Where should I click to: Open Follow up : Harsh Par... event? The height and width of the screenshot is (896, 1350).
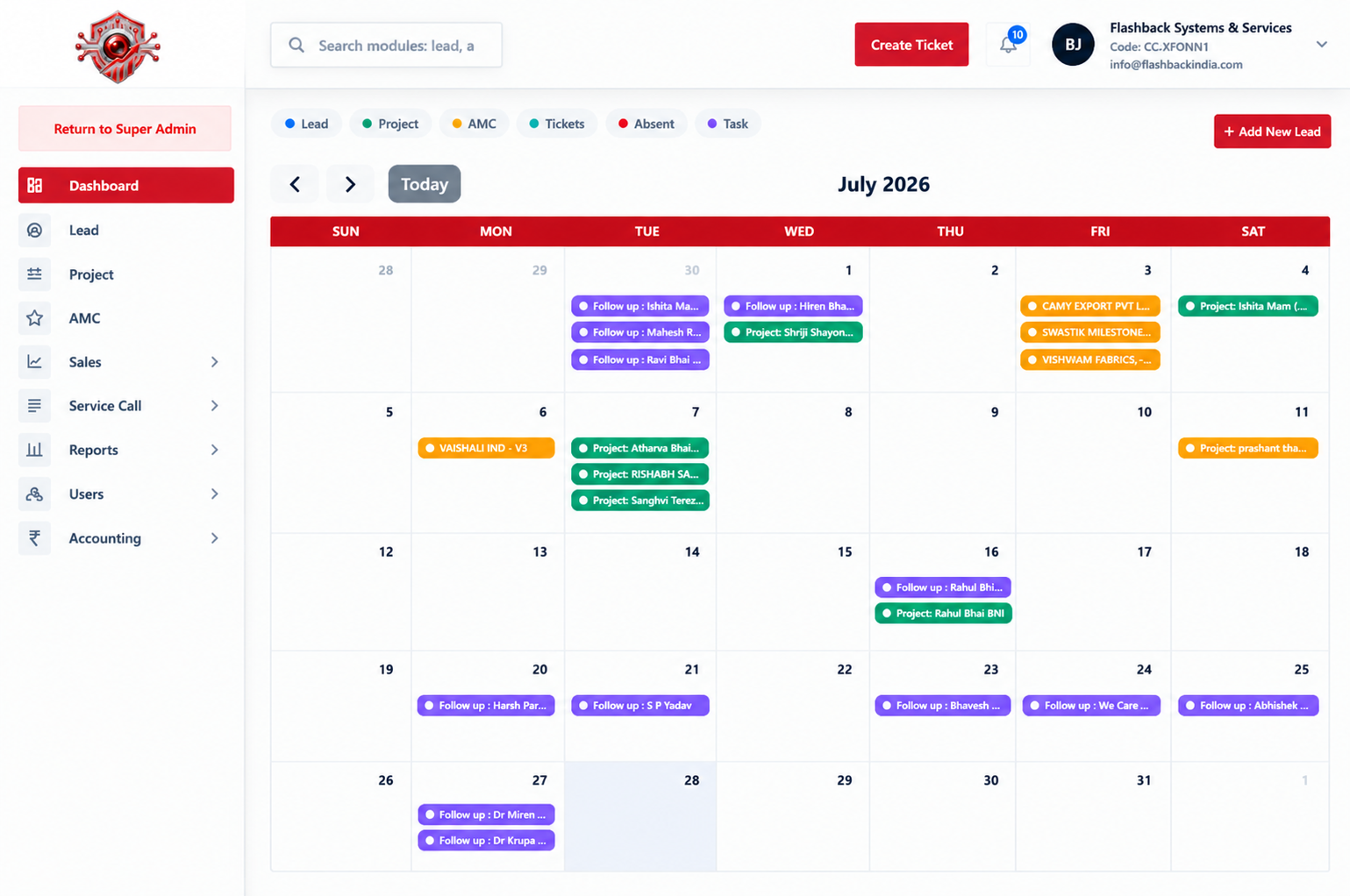tap(486, 706)
